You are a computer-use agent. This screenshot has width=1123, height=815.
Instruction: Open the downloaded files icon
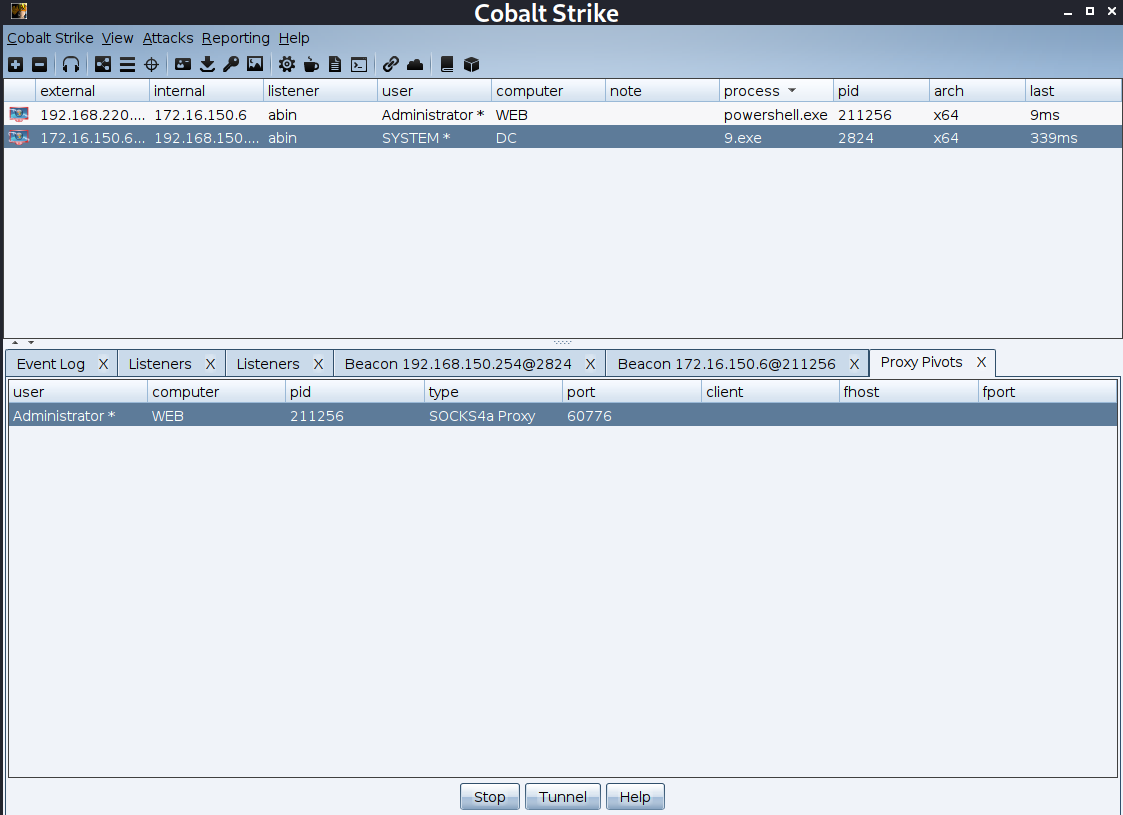click(x=208, y=64)
